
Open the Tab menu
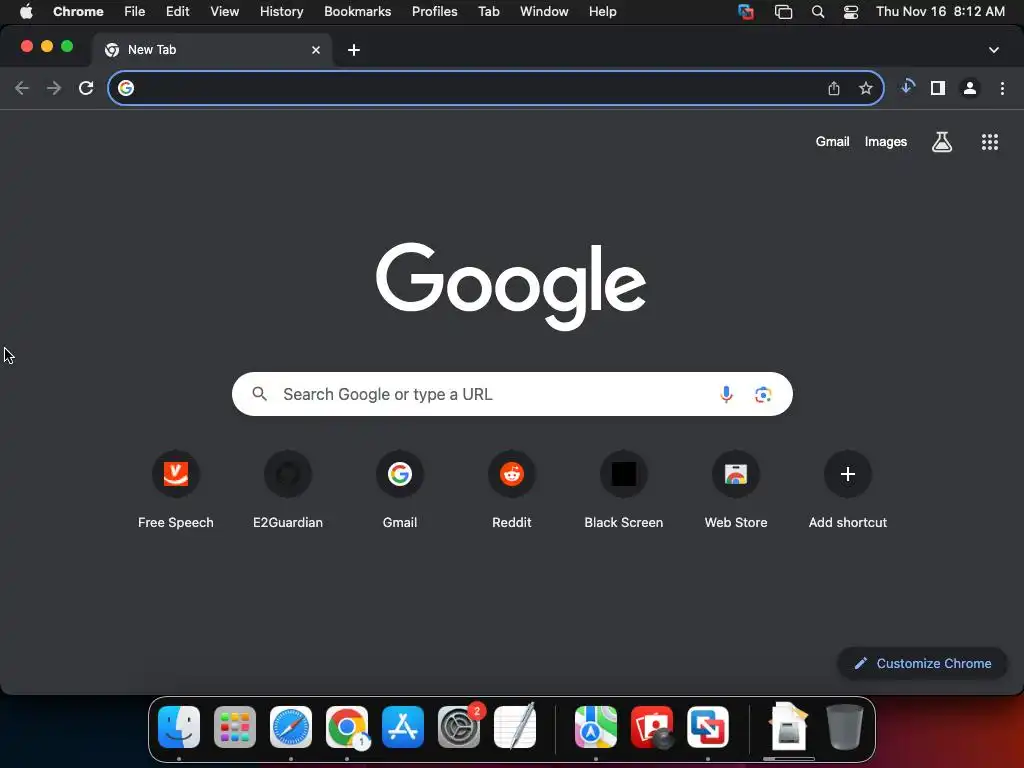coord(488,12)
